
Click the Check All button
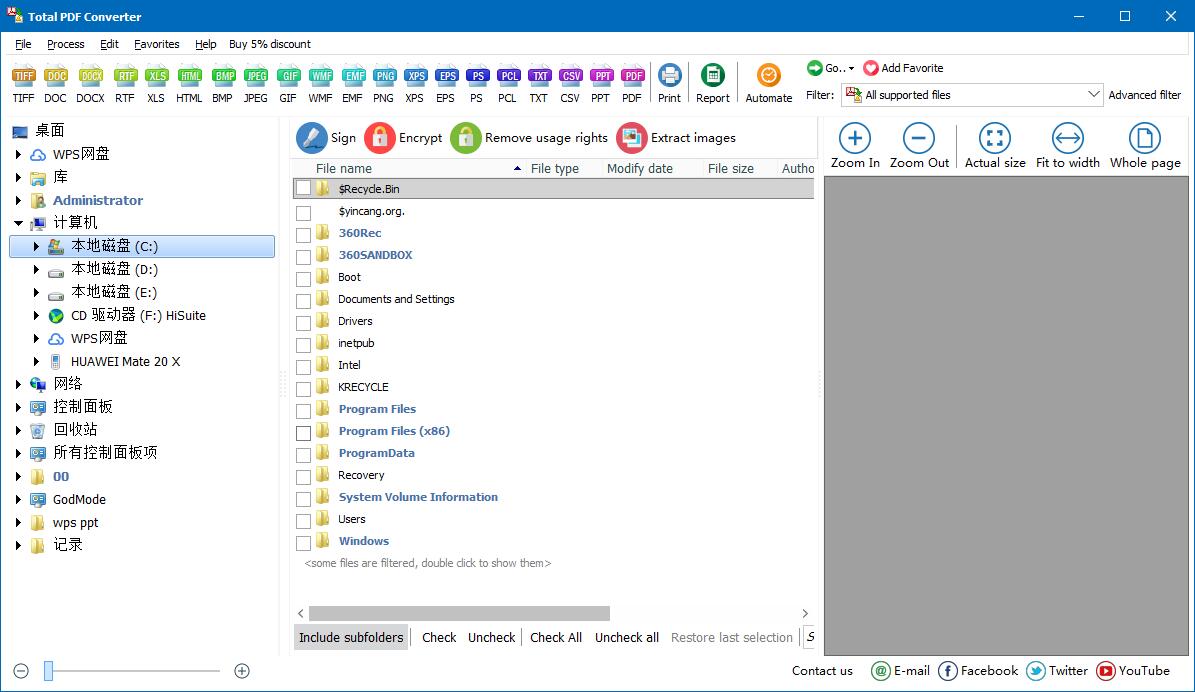(x=556, y=637)
